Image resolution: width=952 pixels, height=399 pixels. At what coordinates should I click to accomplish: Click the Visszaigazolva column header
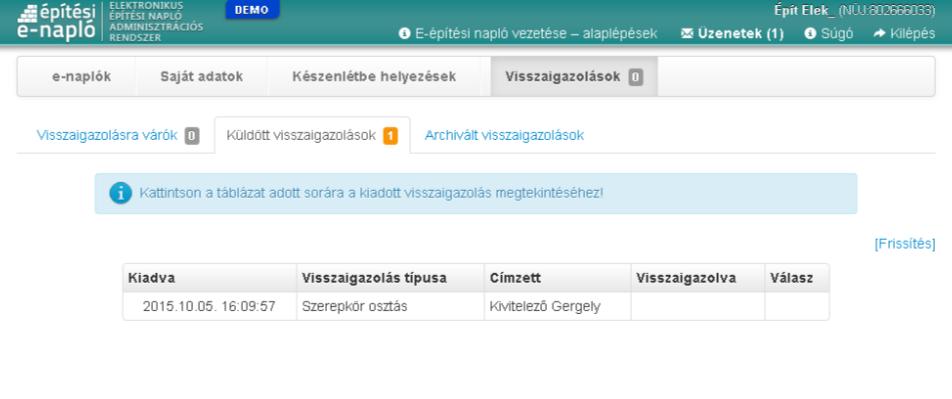click(698, 278)
